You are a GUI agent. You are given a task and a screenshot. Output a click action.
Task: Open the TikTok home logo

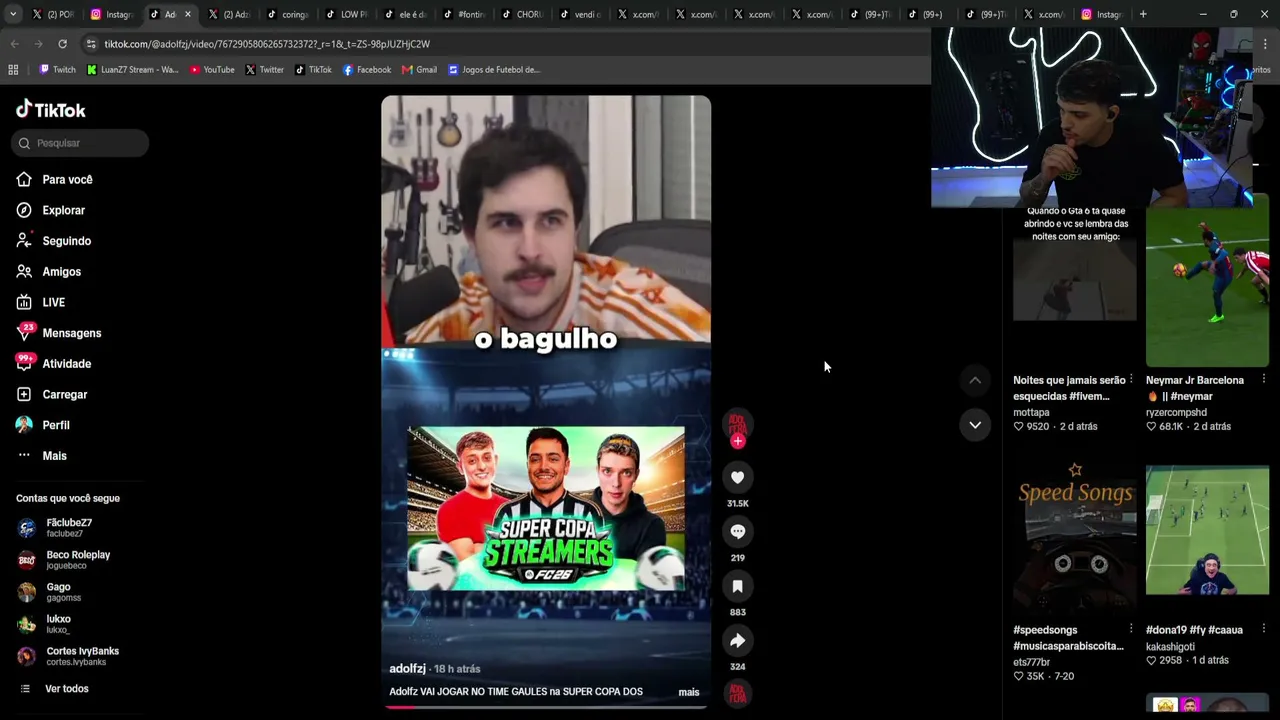click(51, 109)
